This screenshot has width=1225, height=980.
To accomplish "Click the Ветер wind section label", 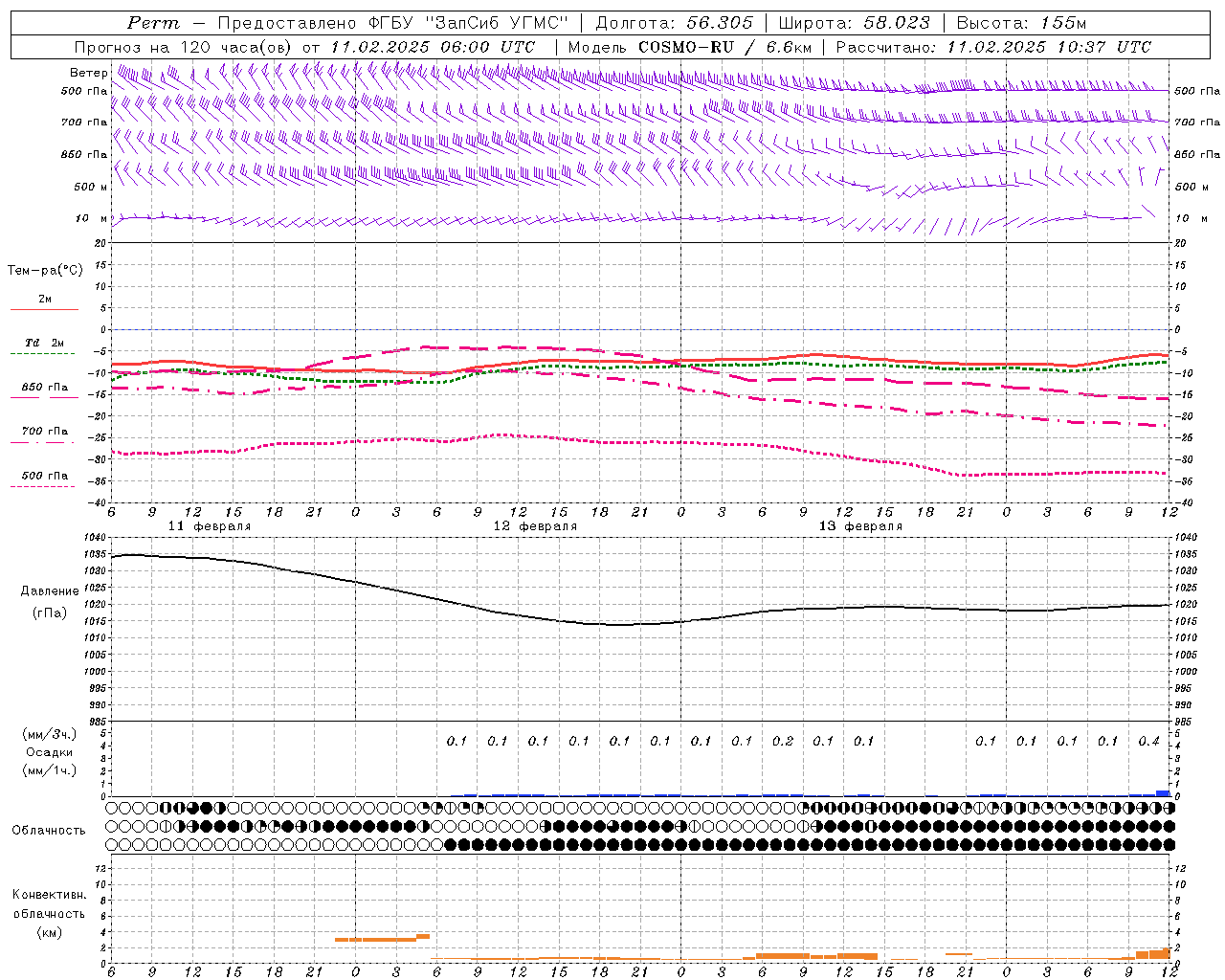I will (89, 73).
